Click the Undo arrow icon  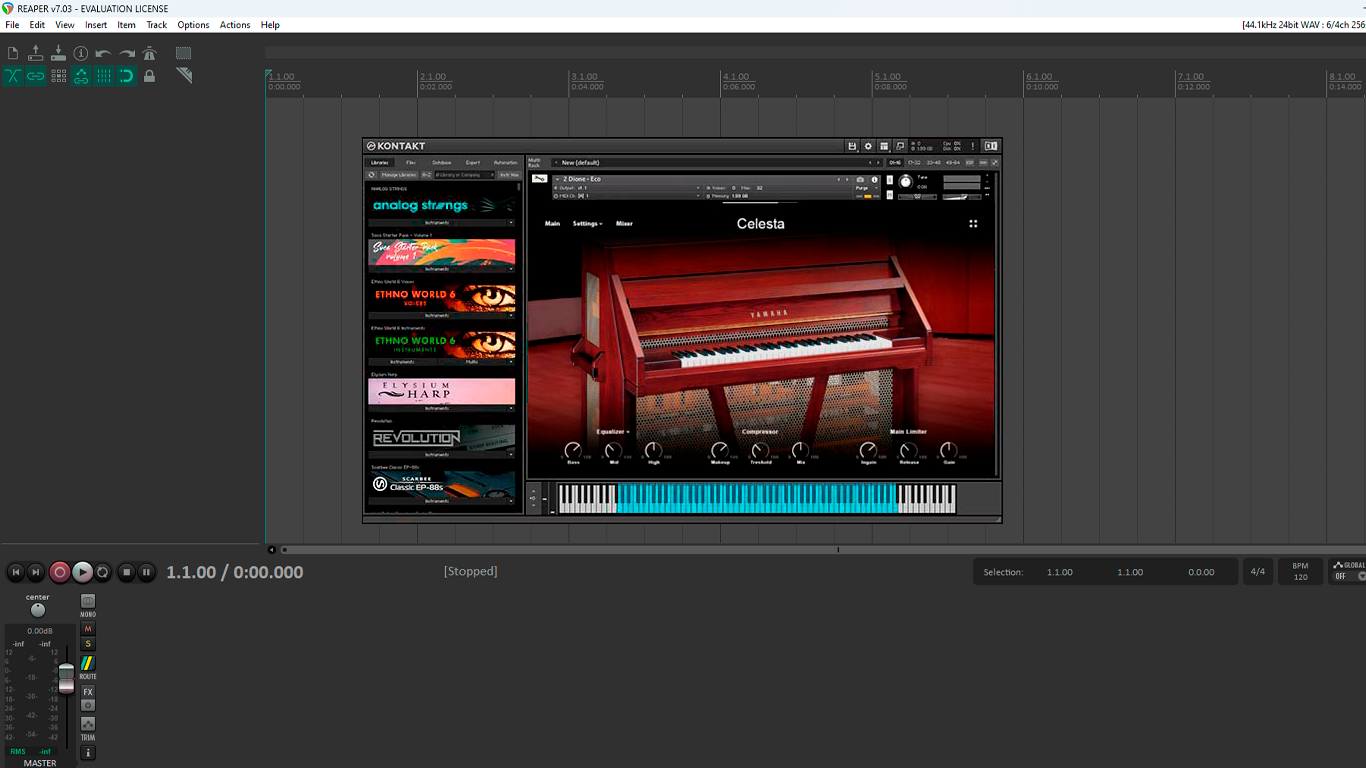(x=104, y=53)
